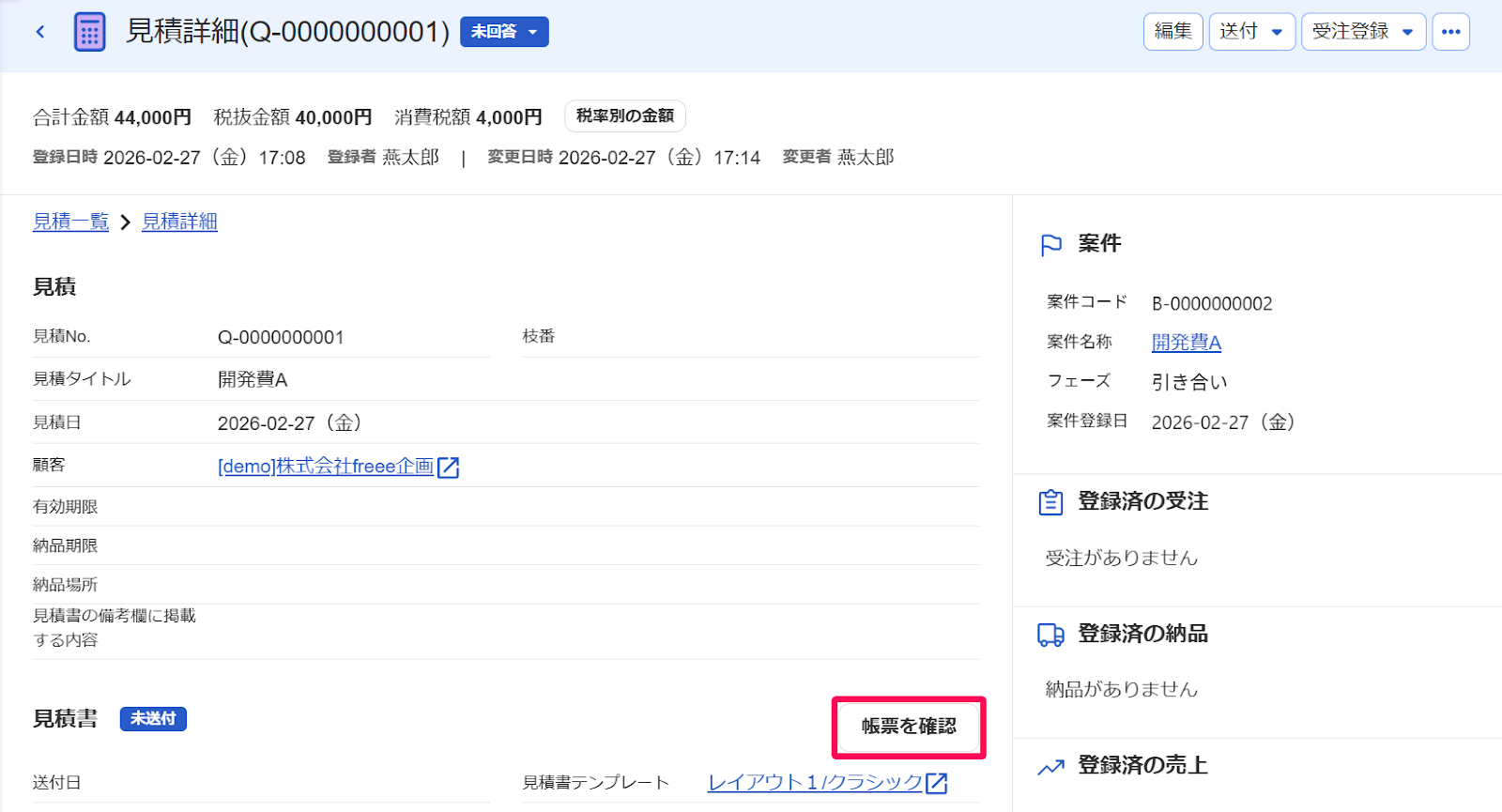Click the page title 見積詳細(Q-0000000001)
1502x812 pixels.
(x=288, y=31)
